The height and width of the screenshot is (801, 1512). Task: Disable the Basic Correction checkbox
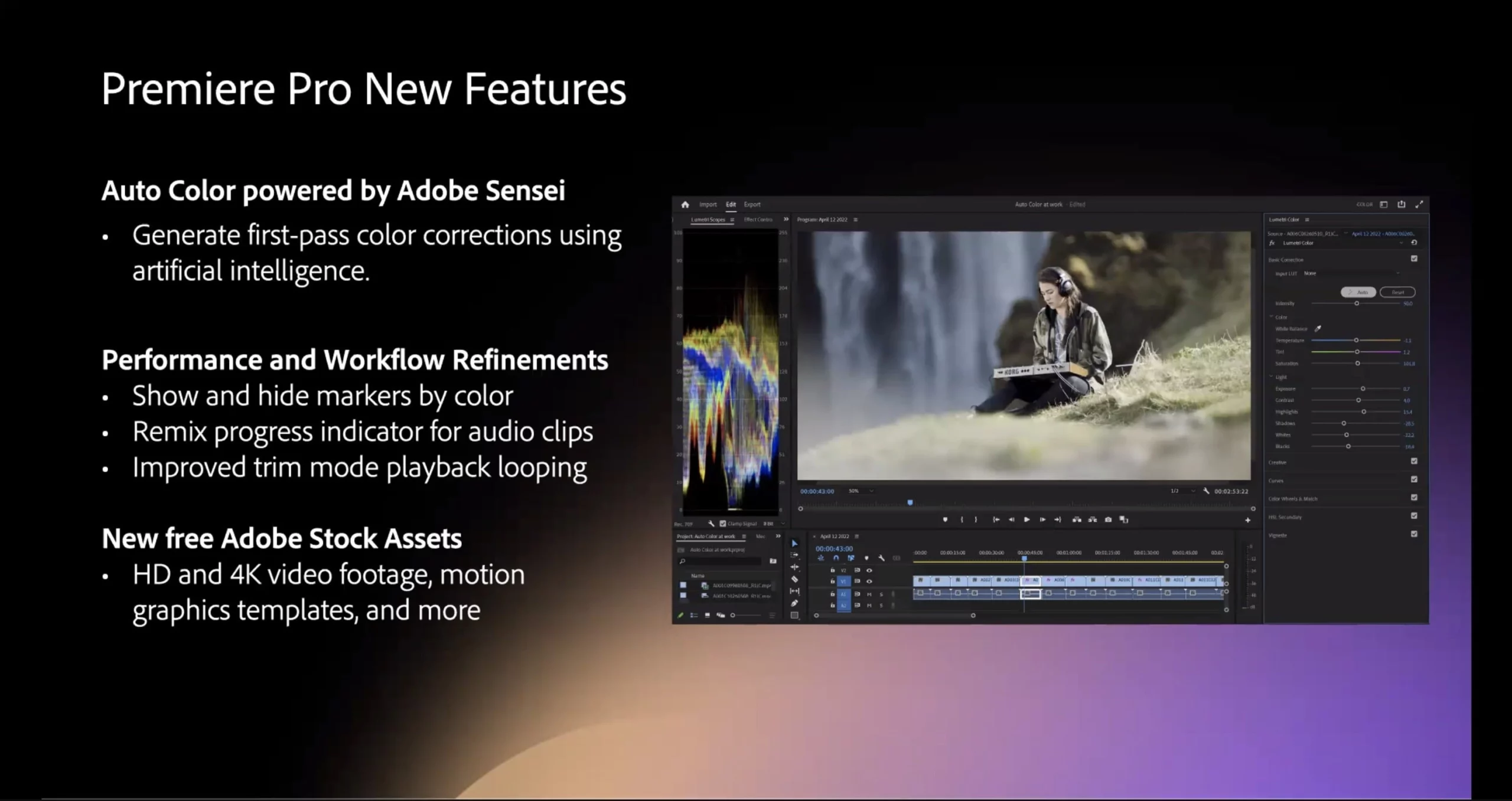tap(1414, 259)
